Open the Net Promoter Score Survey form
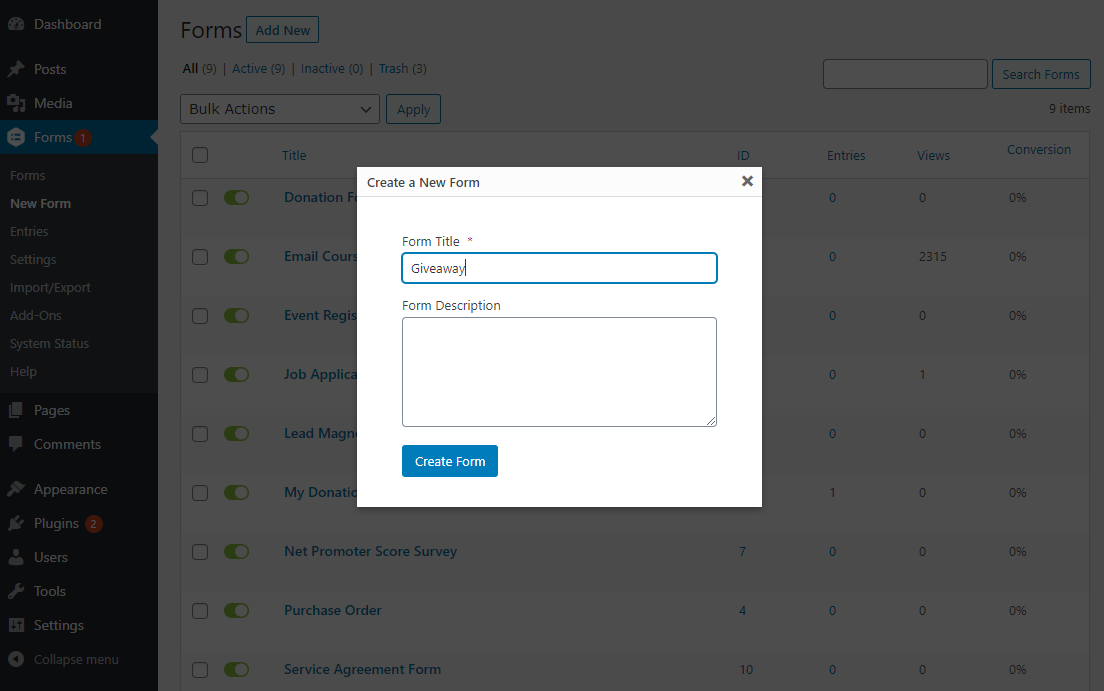 click(370, 552)
